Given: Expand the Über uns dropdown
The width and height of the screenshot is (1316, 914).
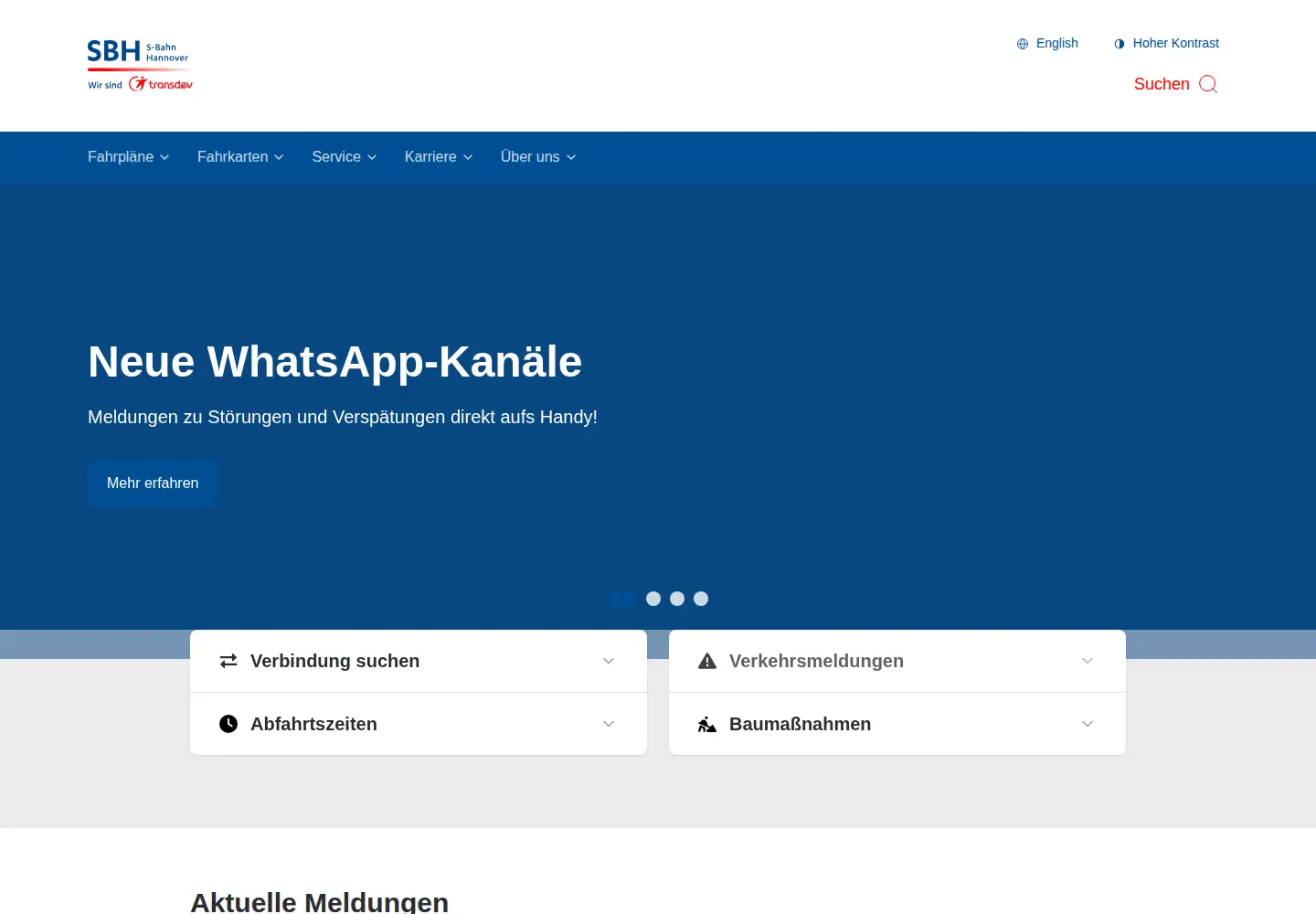Looking at the screenshot, I should point(538,157).
